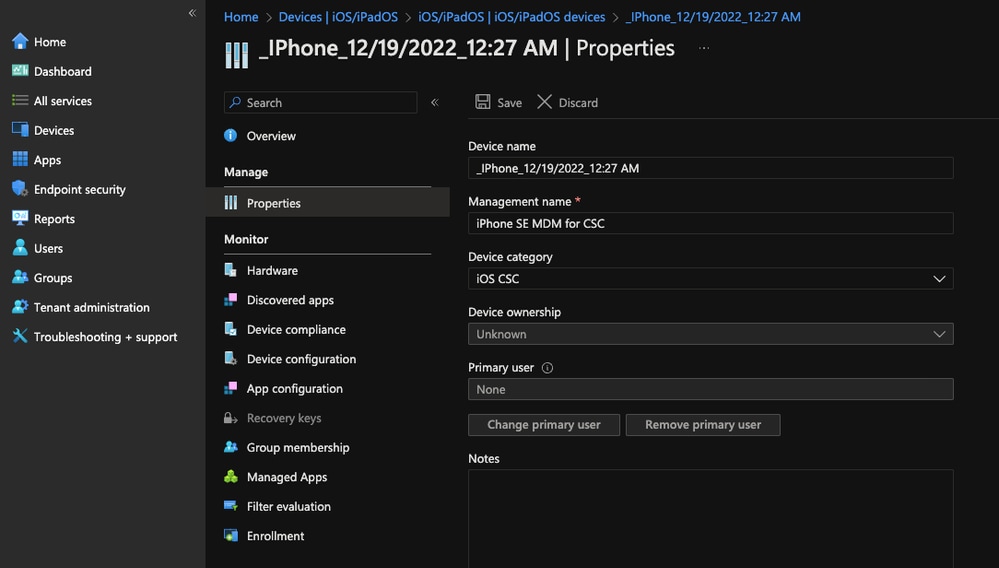Open the Device compliance menu item

(296, 330)
